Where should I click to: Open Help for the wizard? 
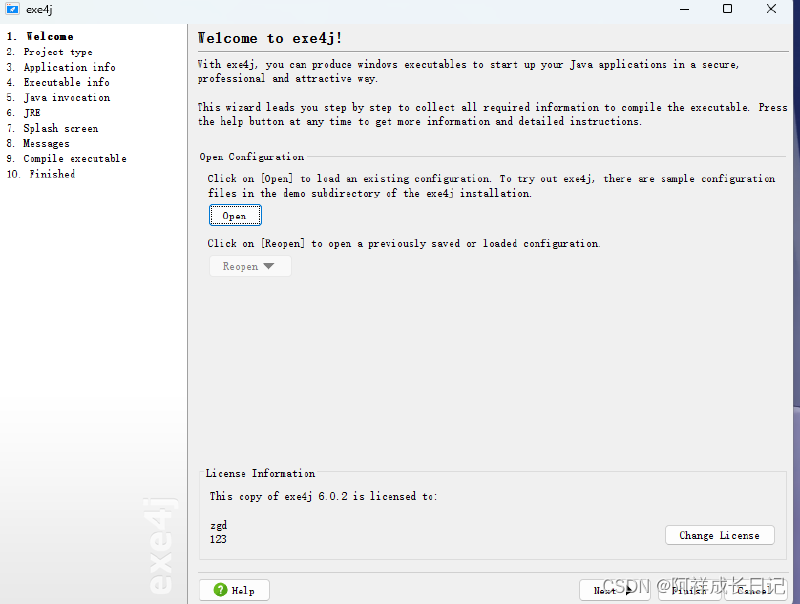click(x=234, y=590)
